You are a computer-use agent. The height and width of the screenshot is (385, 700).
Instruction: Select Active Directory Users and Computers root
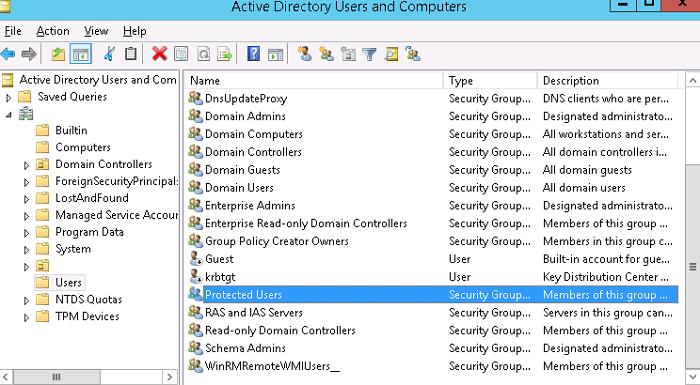pyautogui.click(x=98, y=80)
